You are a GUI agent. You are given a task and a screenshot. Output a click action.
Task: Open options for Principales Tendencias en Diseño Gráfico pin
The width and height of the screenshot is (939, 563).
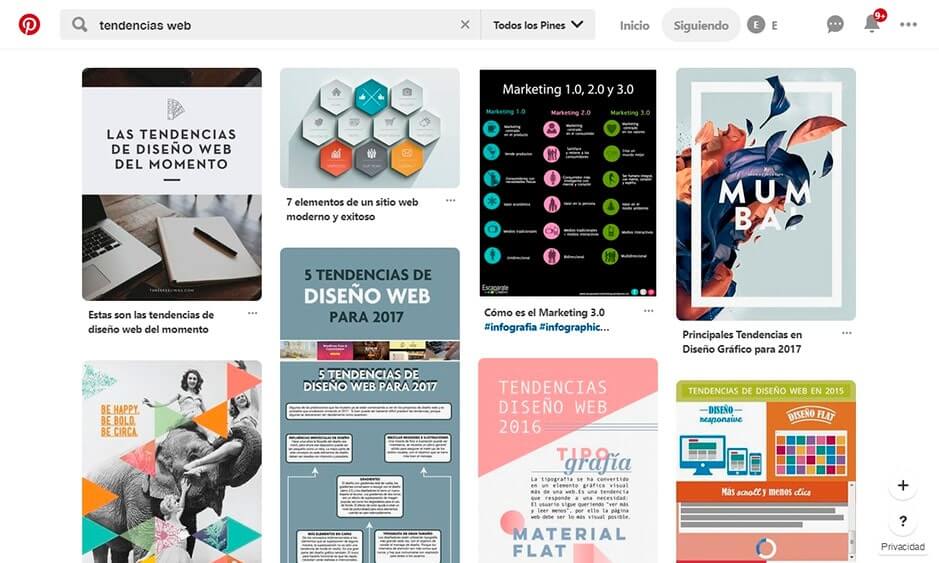(846, 333)
